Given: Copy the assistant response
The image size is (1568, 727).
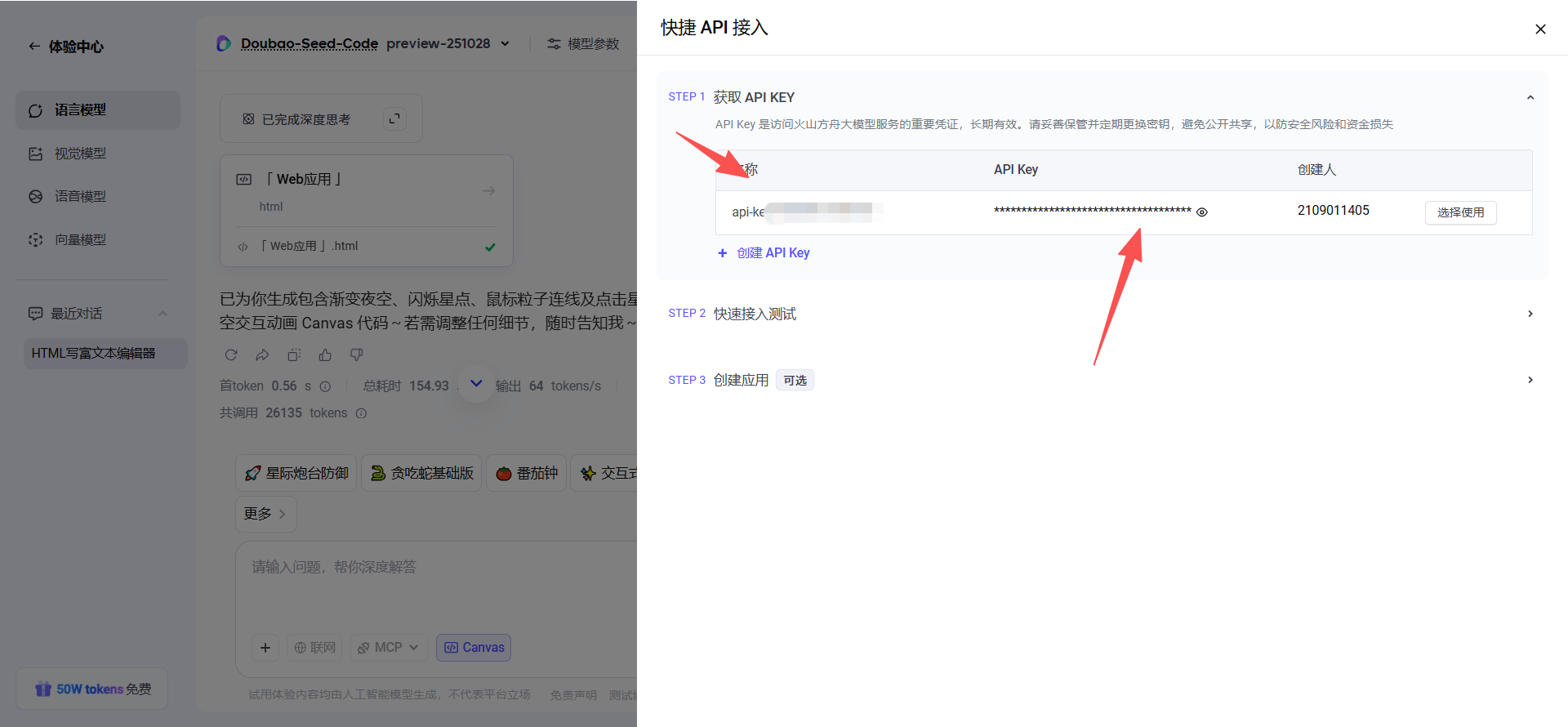Looking at the screenshot, I should 294,355.
